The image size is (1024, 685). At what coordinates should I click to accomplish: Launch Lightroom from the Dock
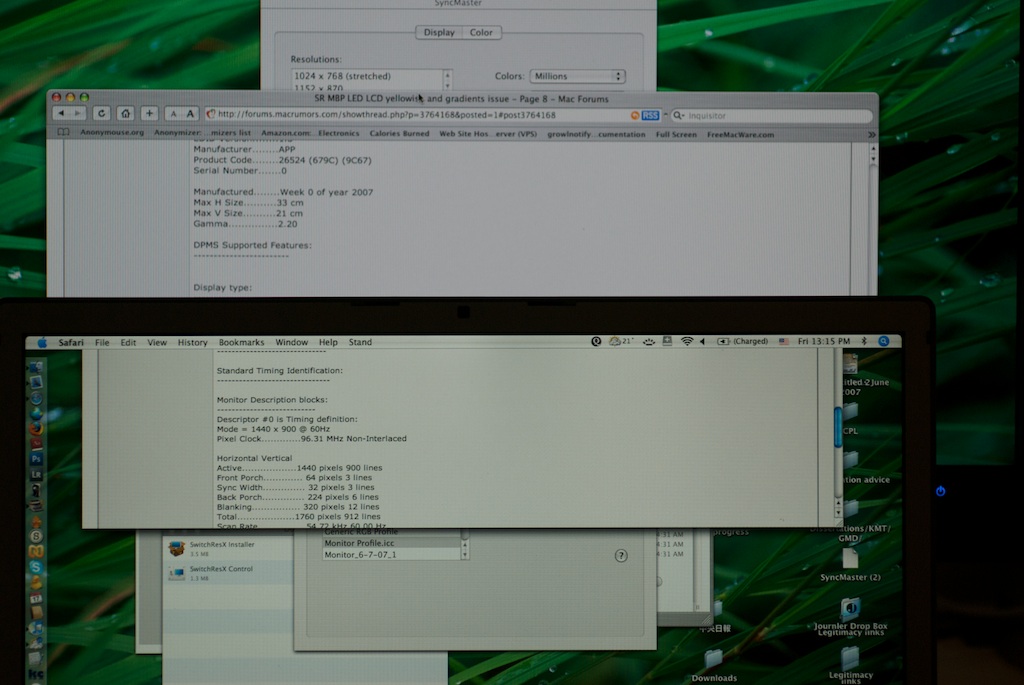coord(37,475)
